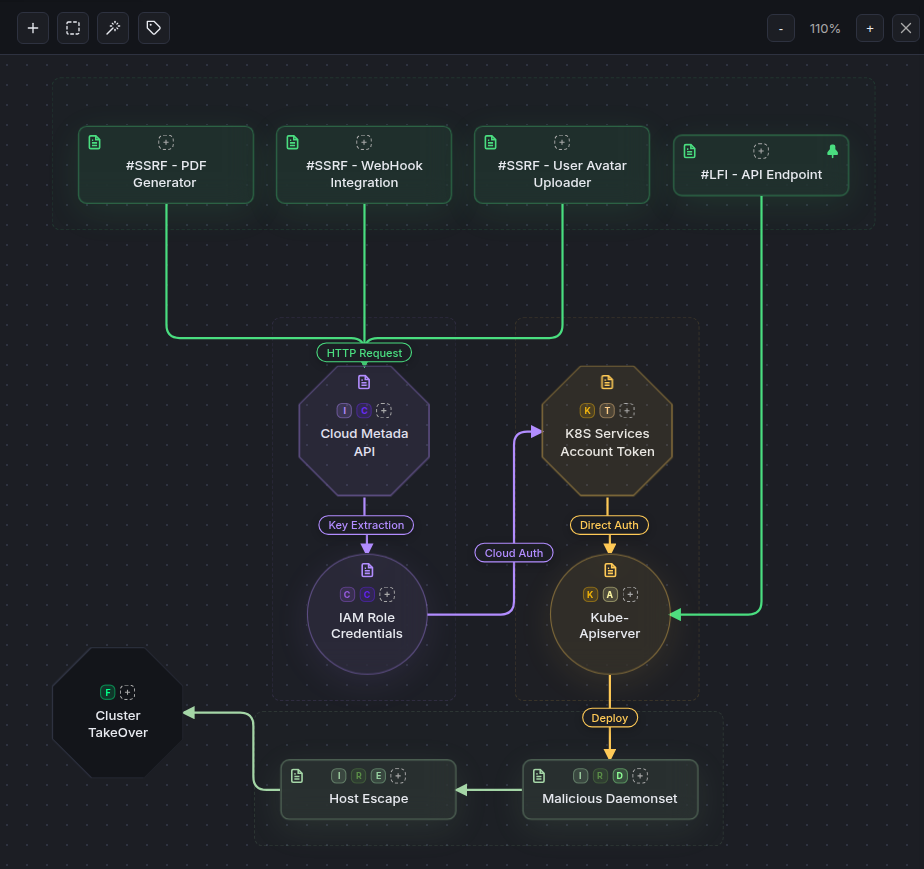Open document icon on SSRF User Avatar Uploader
Viewport: 924px width, 869px height.
[490, 142]
